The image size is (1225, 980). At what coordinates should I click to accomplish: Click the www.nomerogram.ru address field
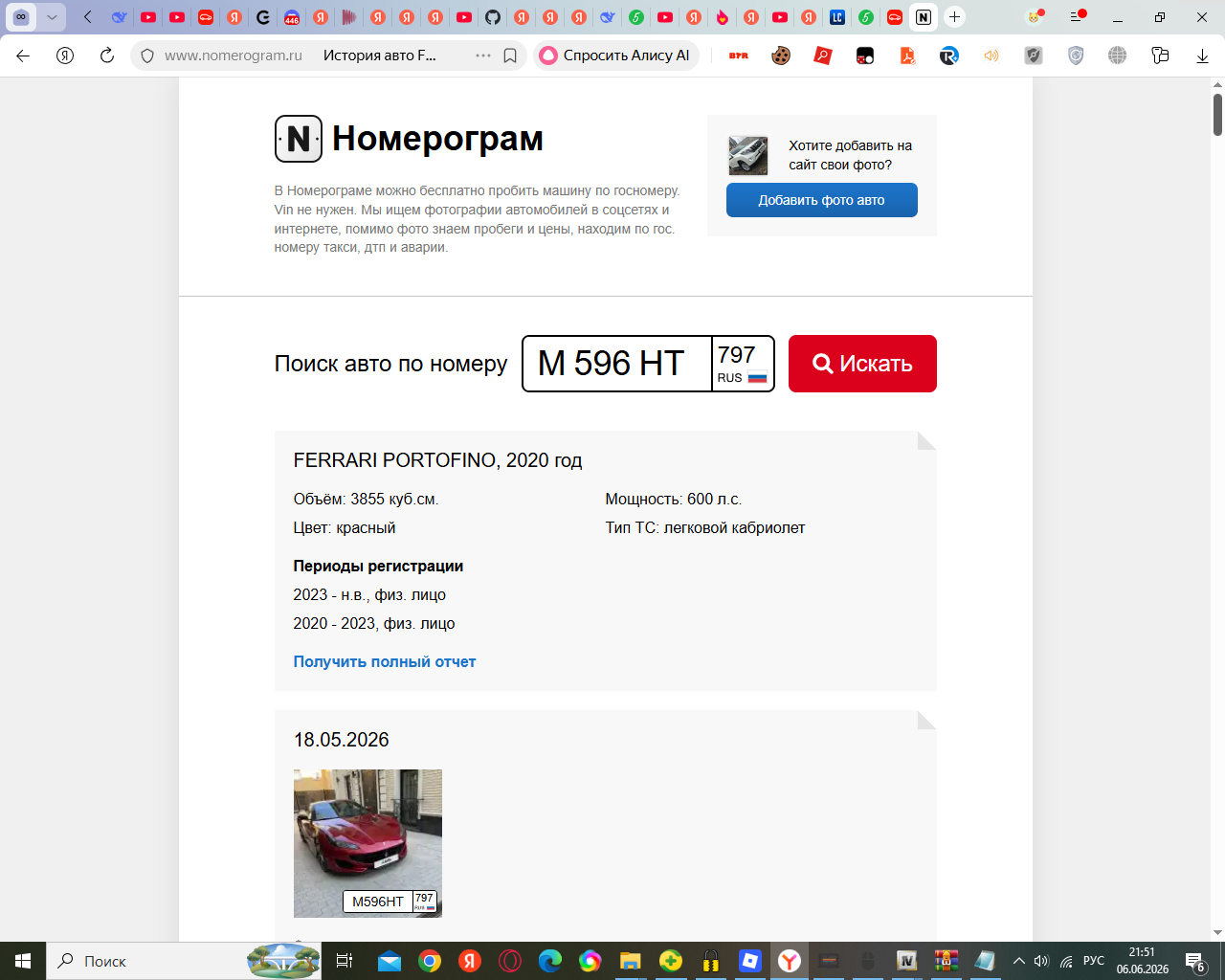point(234,56)
